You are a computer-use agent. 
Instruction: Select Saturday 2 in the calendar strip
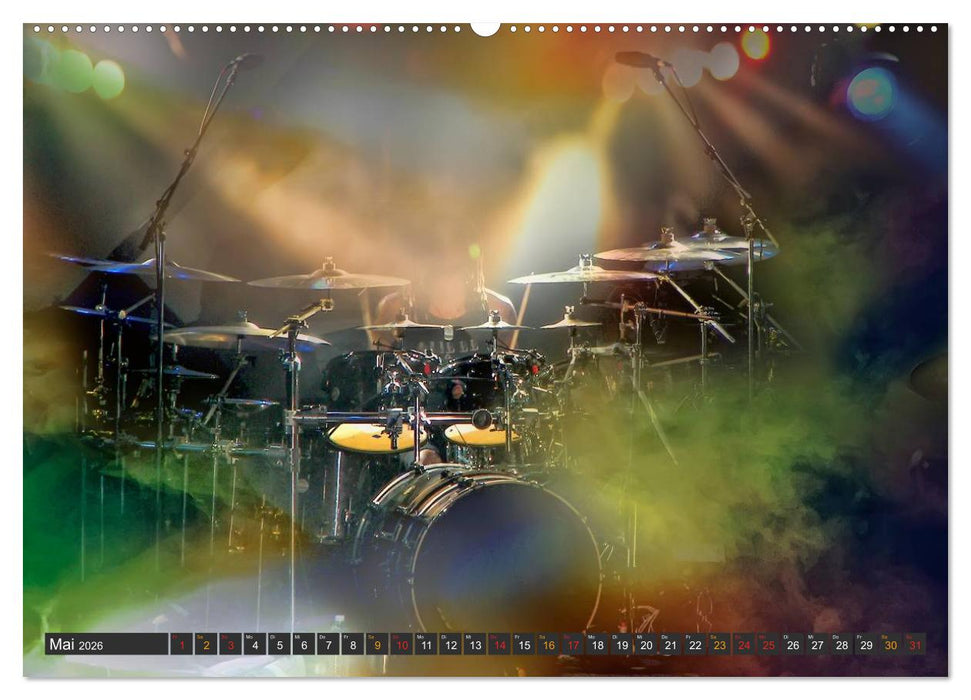click(x=206, y=644)
